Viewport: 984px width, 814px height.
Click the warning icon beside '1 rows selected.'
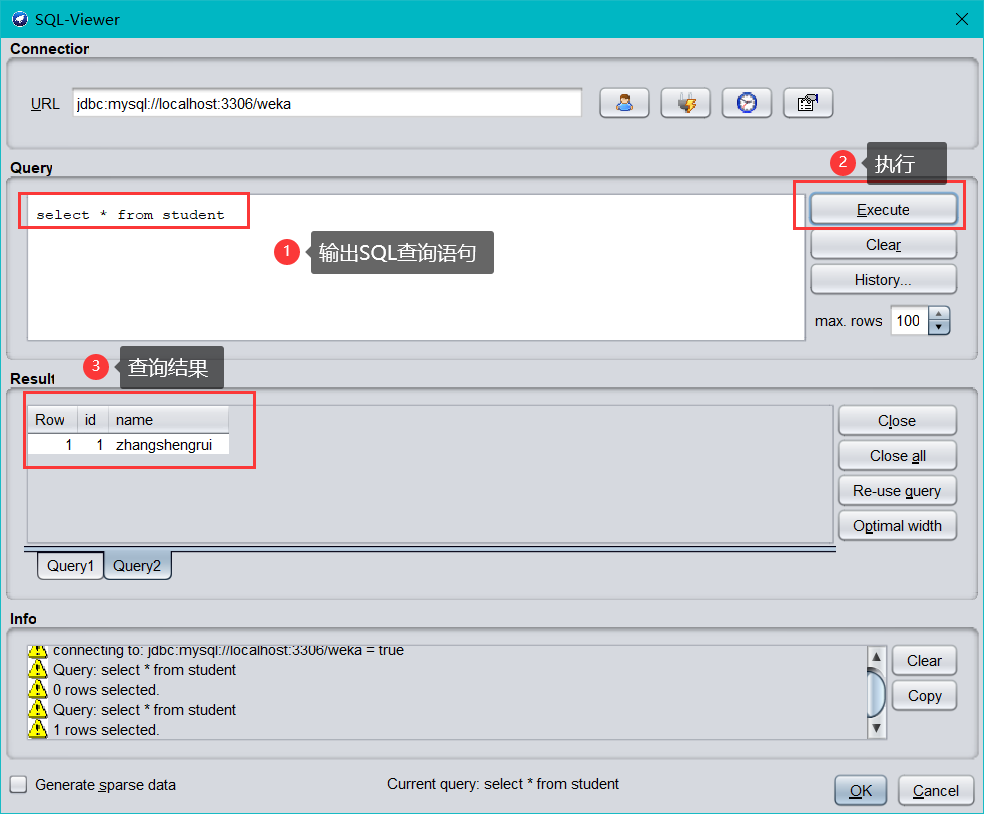38,729
